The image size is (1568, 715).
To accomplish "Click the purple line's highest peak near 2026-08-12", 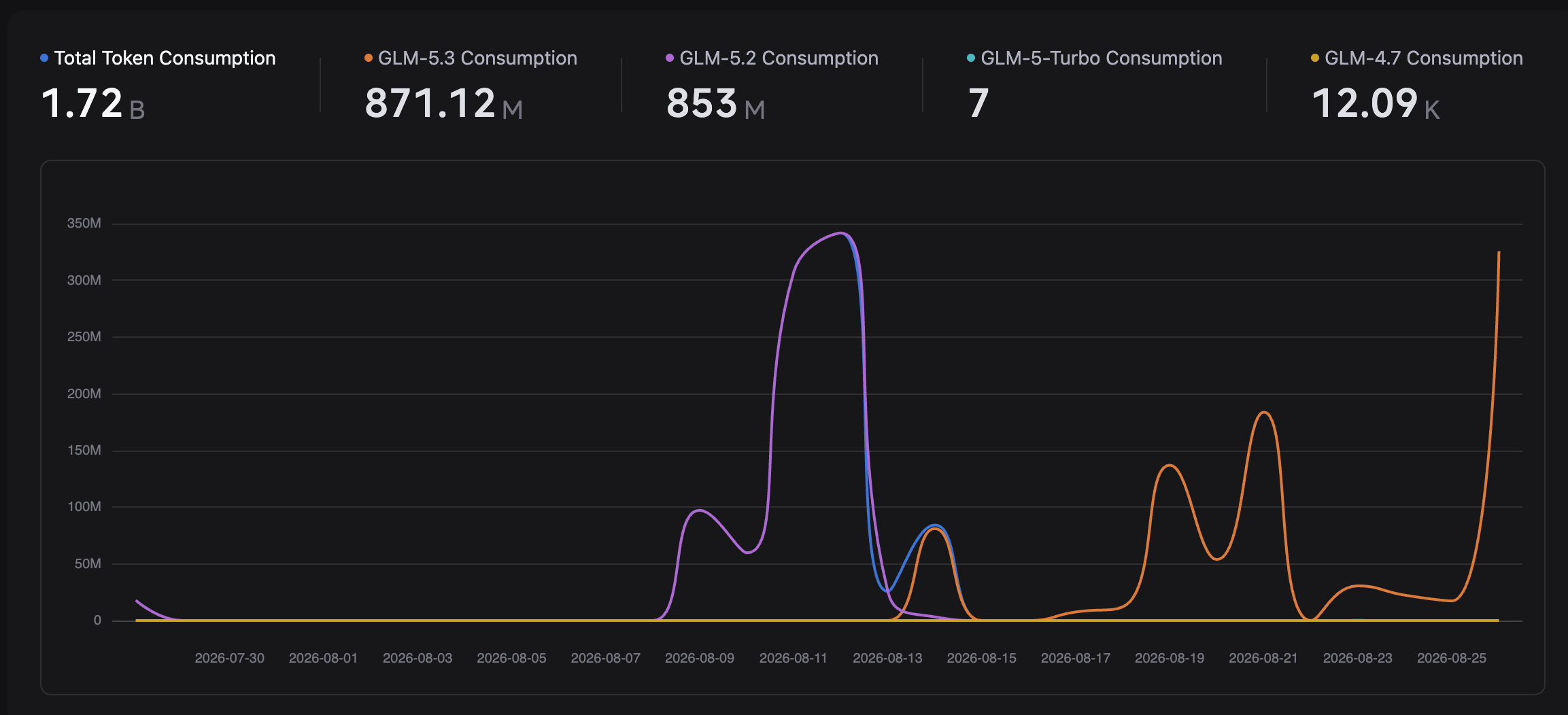I will pyautogui.click(x=841, y=233).
